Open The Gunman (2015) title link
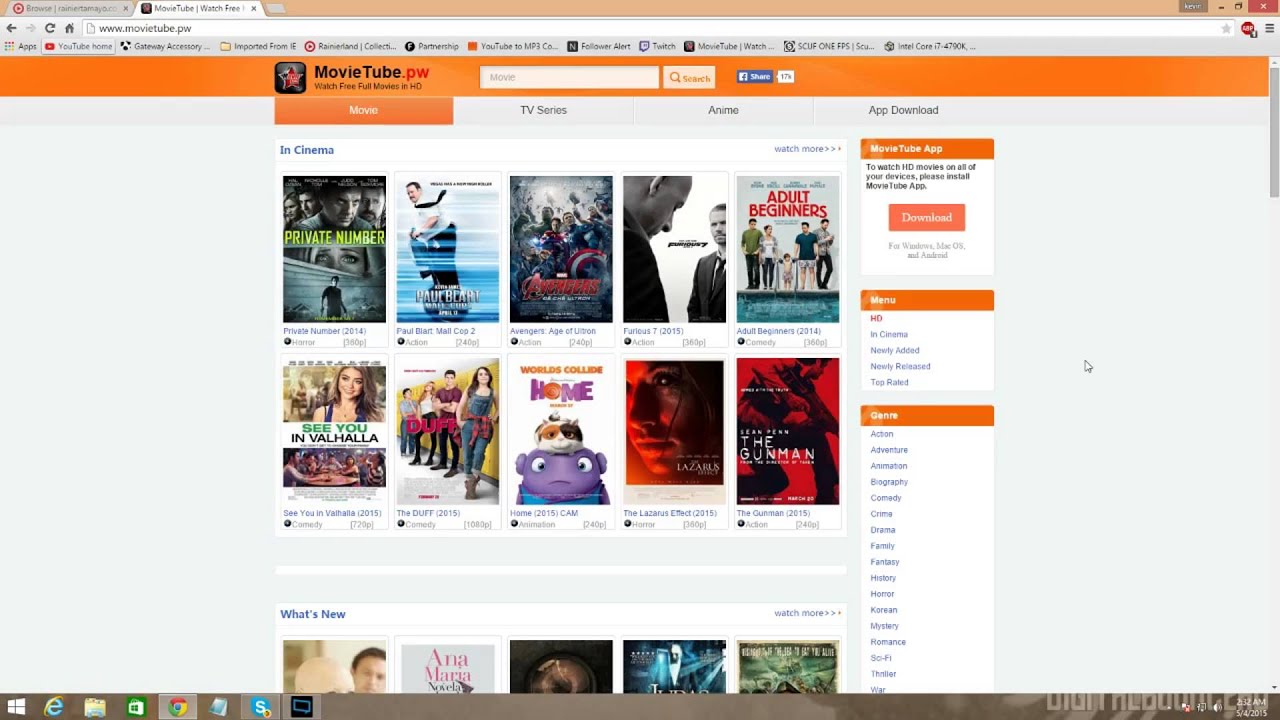1280x720 pixels. [773, 513]
